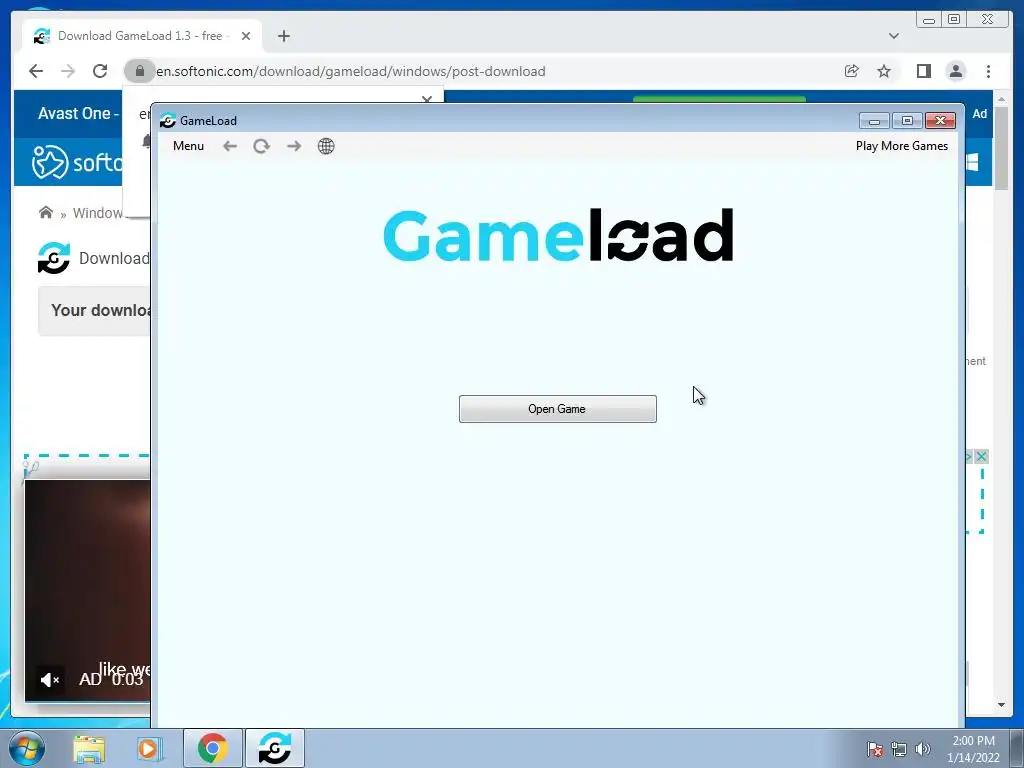
Task: Open Chrome side panel
Action: (x=923, y=71)
